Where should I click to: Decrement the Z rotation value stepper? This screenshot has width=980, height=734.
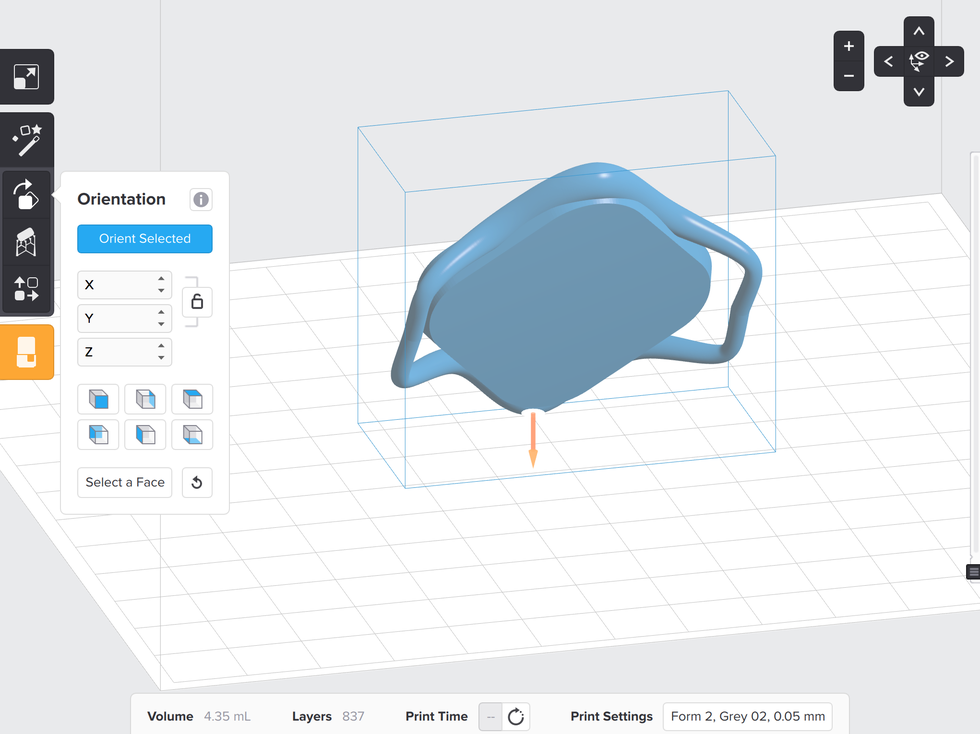[x=163, y=356]
